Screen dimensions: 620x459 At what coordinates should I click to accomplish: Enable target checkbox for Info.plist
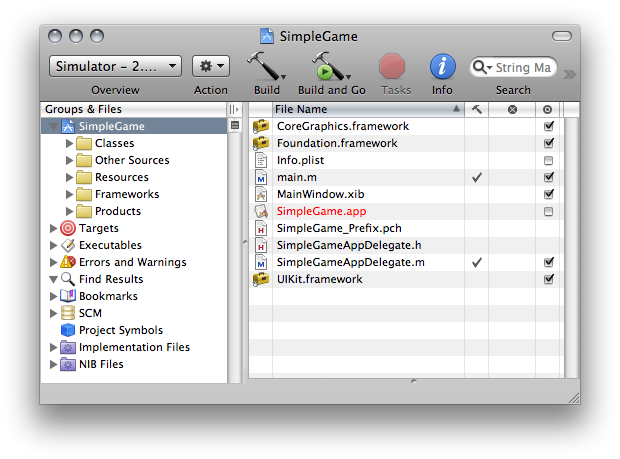548,161
